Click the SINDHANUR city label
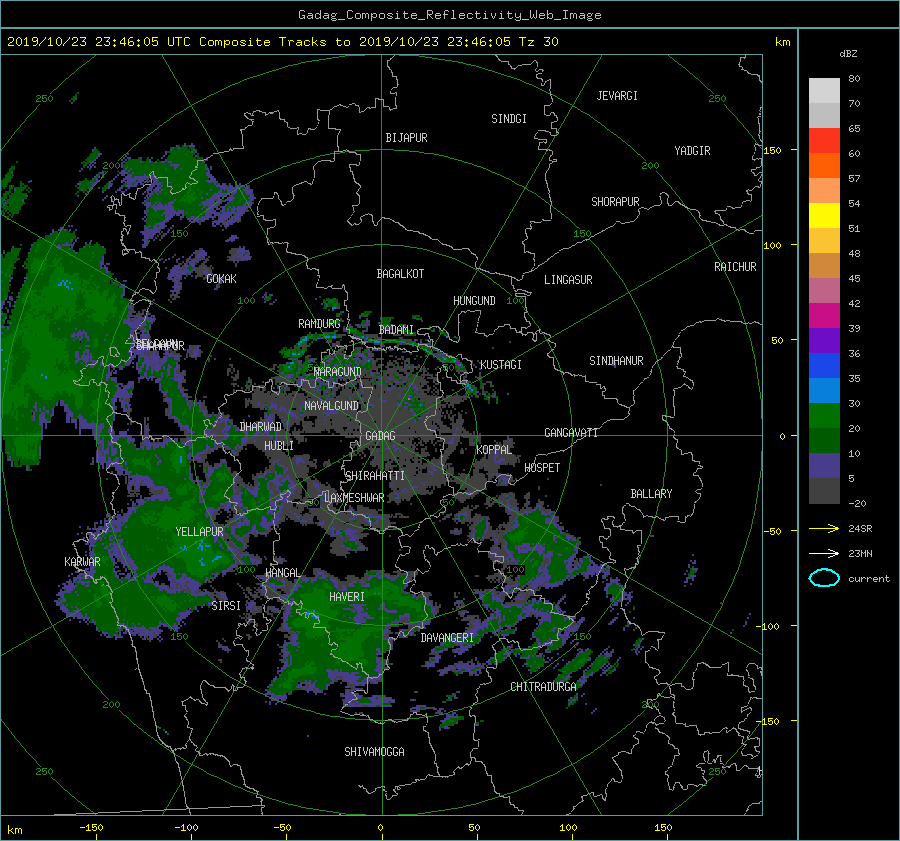Screen dimensions: 900x841 (616, 361)
